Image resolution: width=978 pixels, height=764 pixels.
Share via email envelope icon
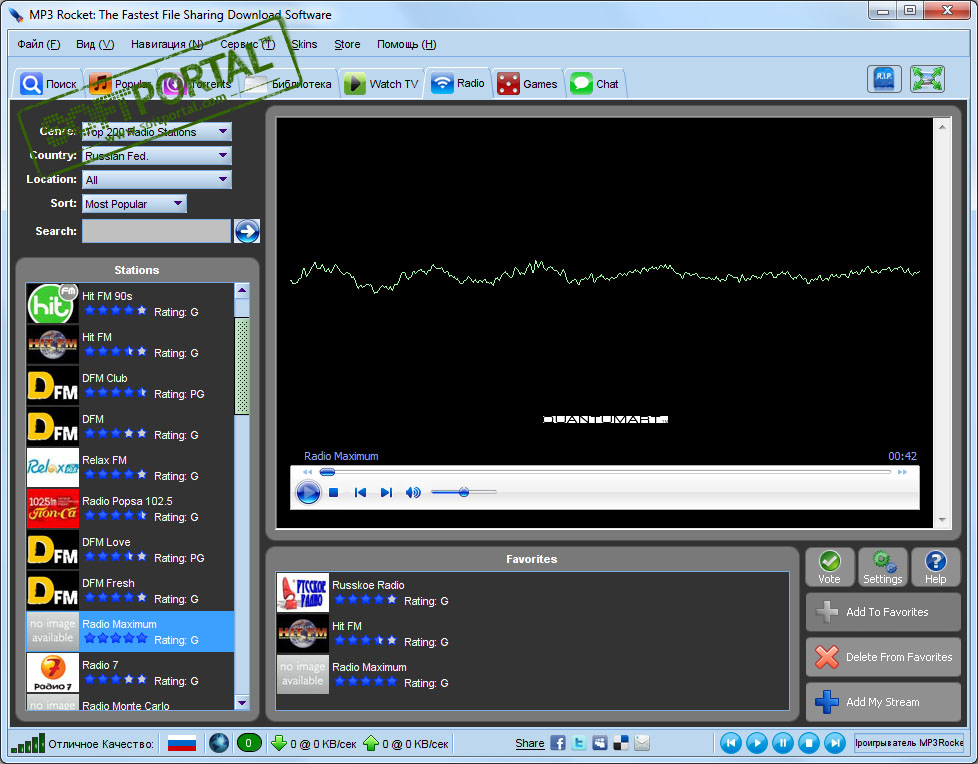coord(642,743)
